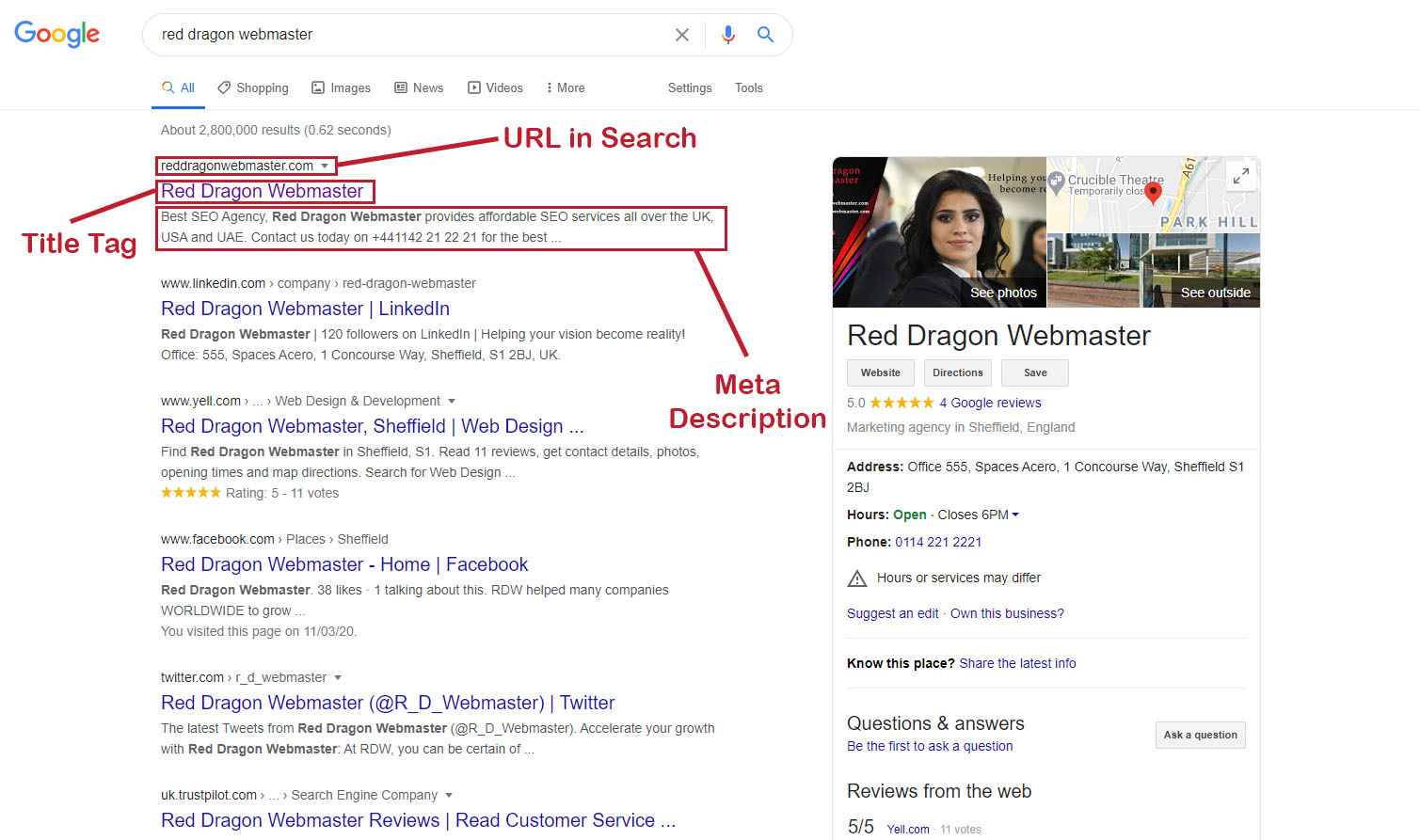
Task: Open the Red Dragon Webmaster first result
Action: [x=262, y=191]
